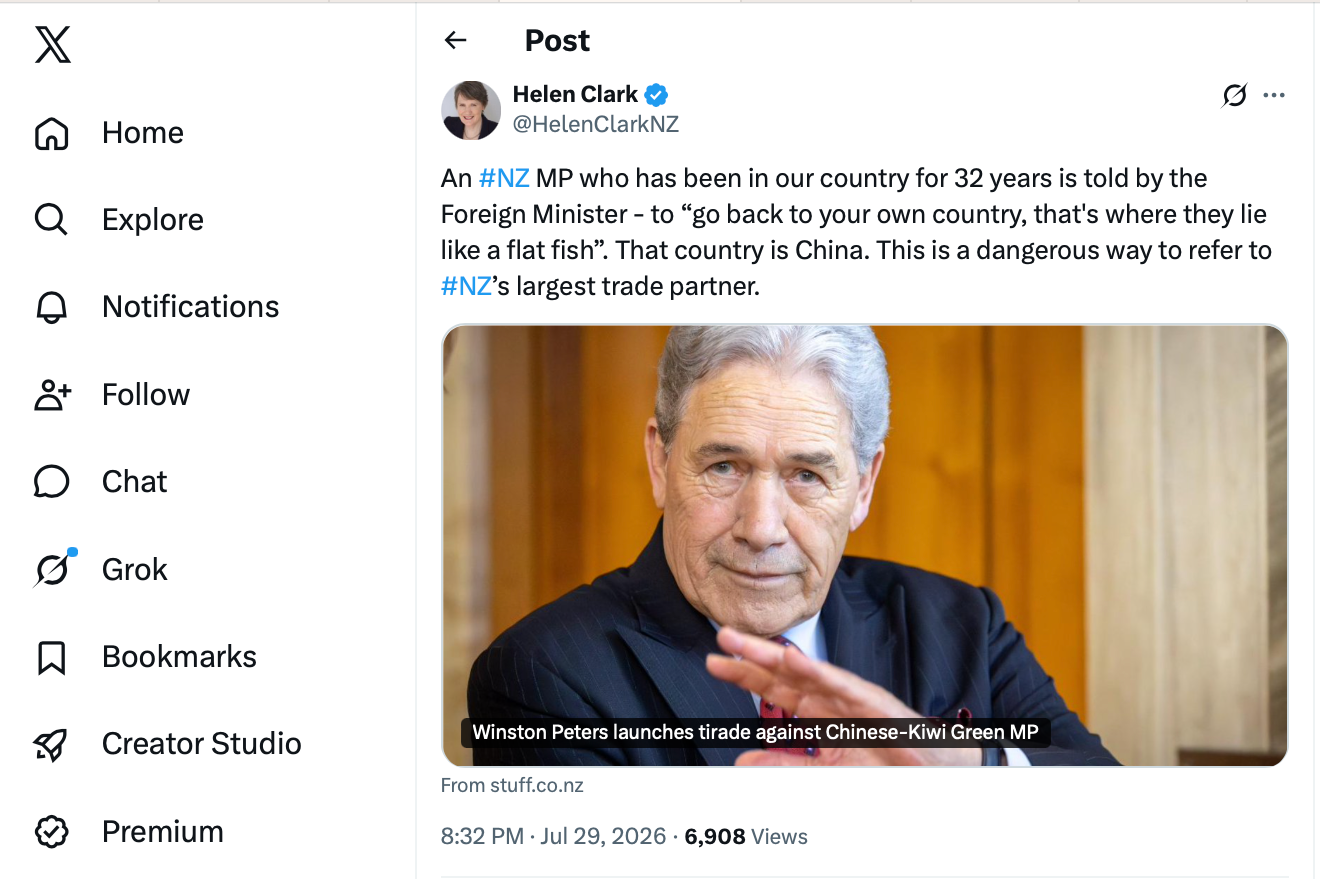Image resolution: width=1320 pixels, height=879 pixels.
Task: Click the first #NZ hashtag
Action: (504, 179)
